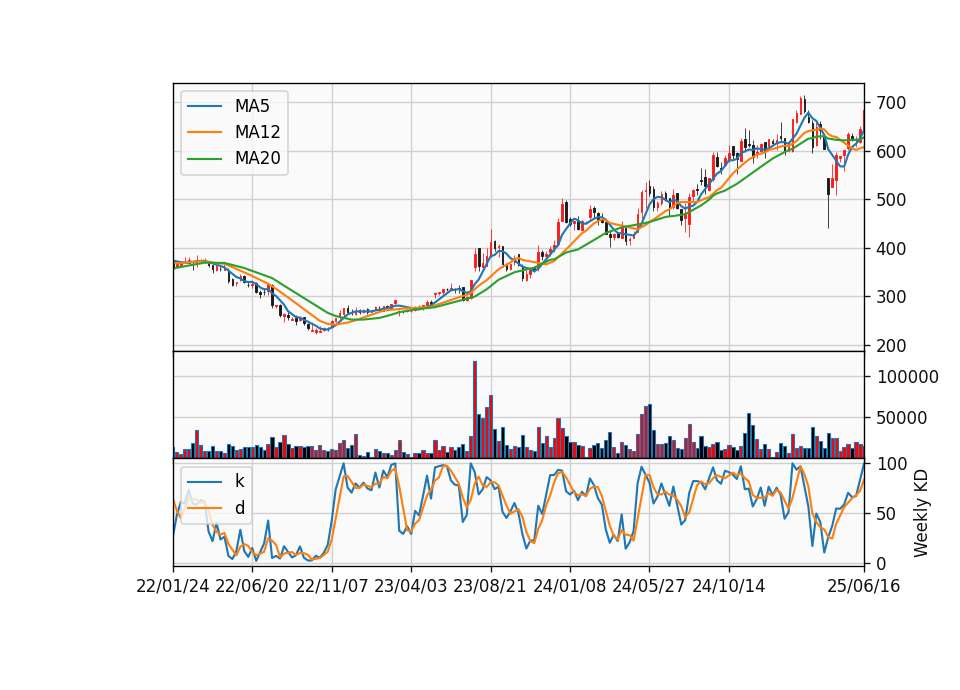Viewport: 960px width, 690px height.
Task: Click the 100000 volume axis label
Action: 907,377
